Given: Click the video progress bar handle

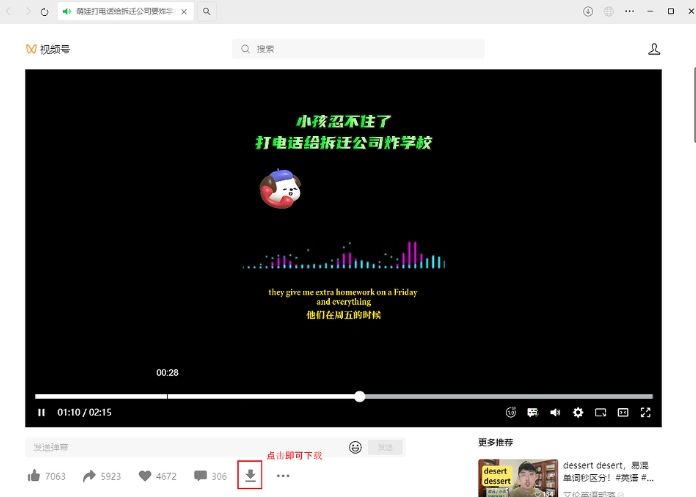Looking at the screenshot, I should (x=359, y=396).
